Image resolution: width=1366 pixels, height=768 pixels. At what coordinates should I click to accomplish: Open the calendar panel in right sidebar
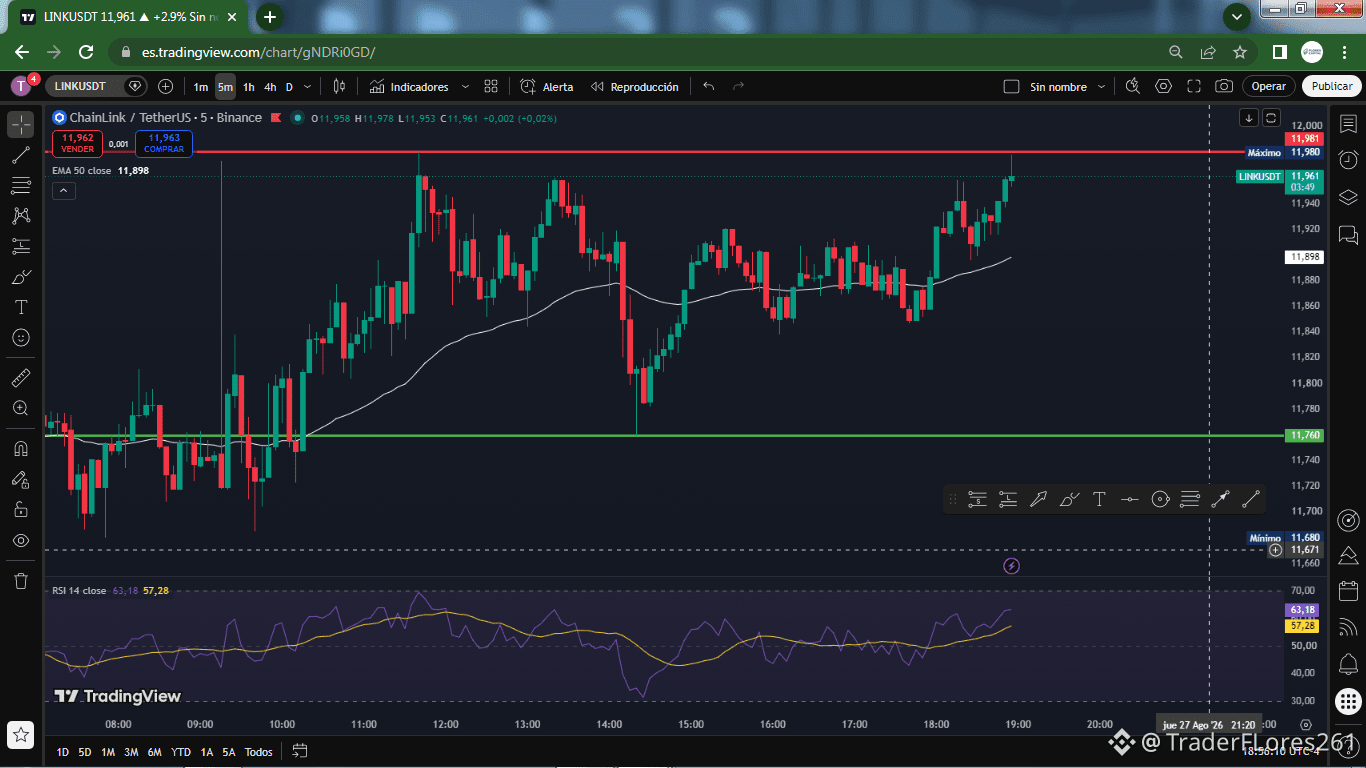(x=1348, y=590)
